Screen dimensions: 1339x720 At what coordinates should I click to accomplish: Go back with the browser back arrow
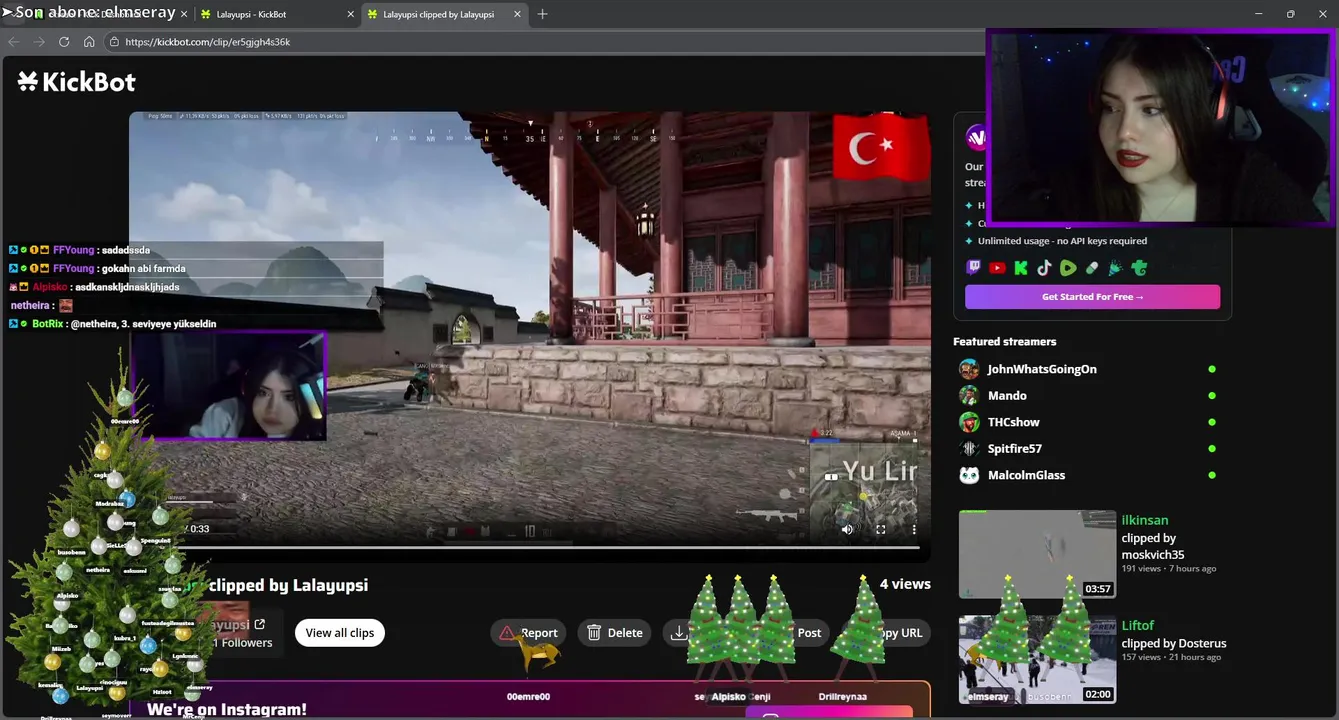click(14, 42)
